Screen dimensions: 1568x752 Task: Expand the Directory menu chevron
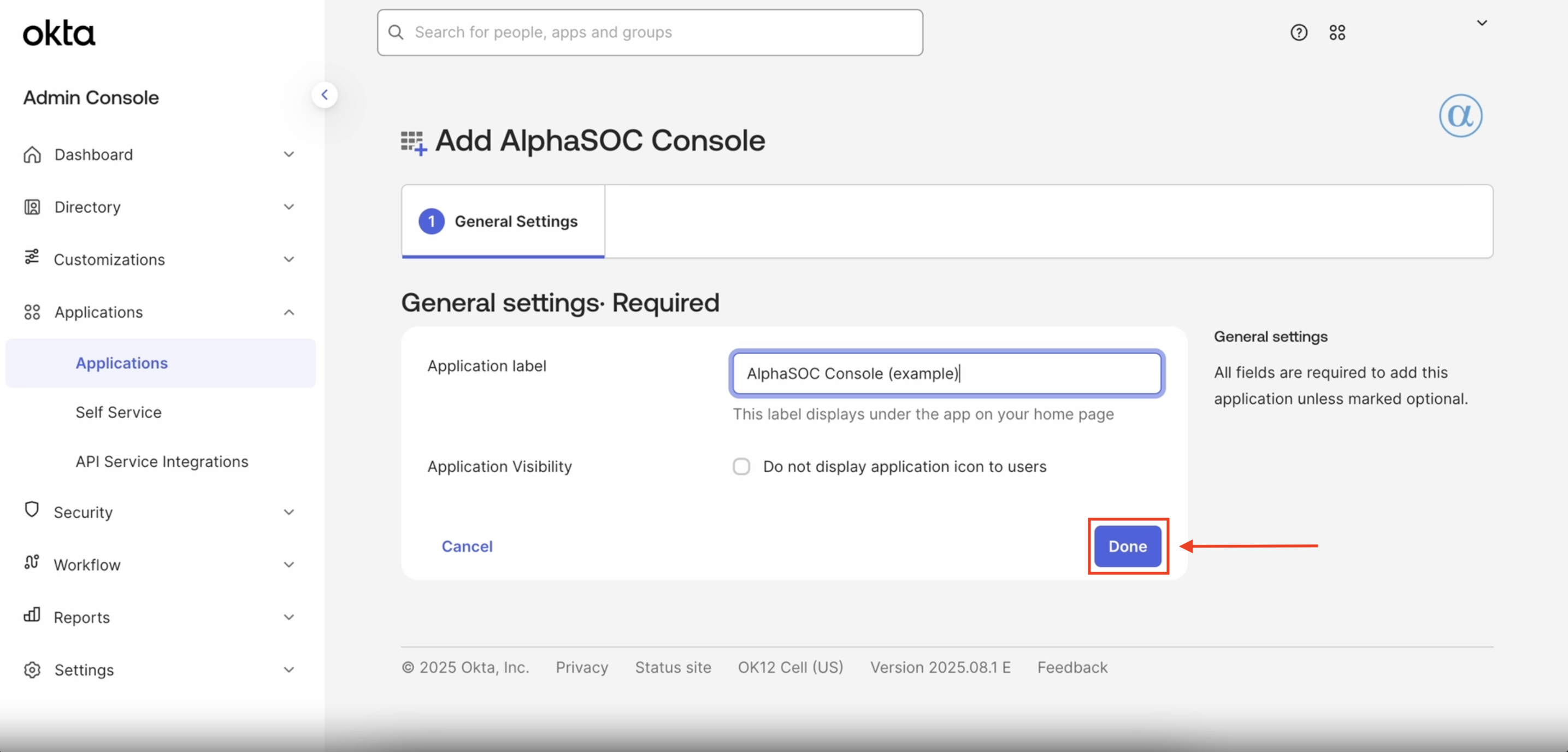coord(289,207)
